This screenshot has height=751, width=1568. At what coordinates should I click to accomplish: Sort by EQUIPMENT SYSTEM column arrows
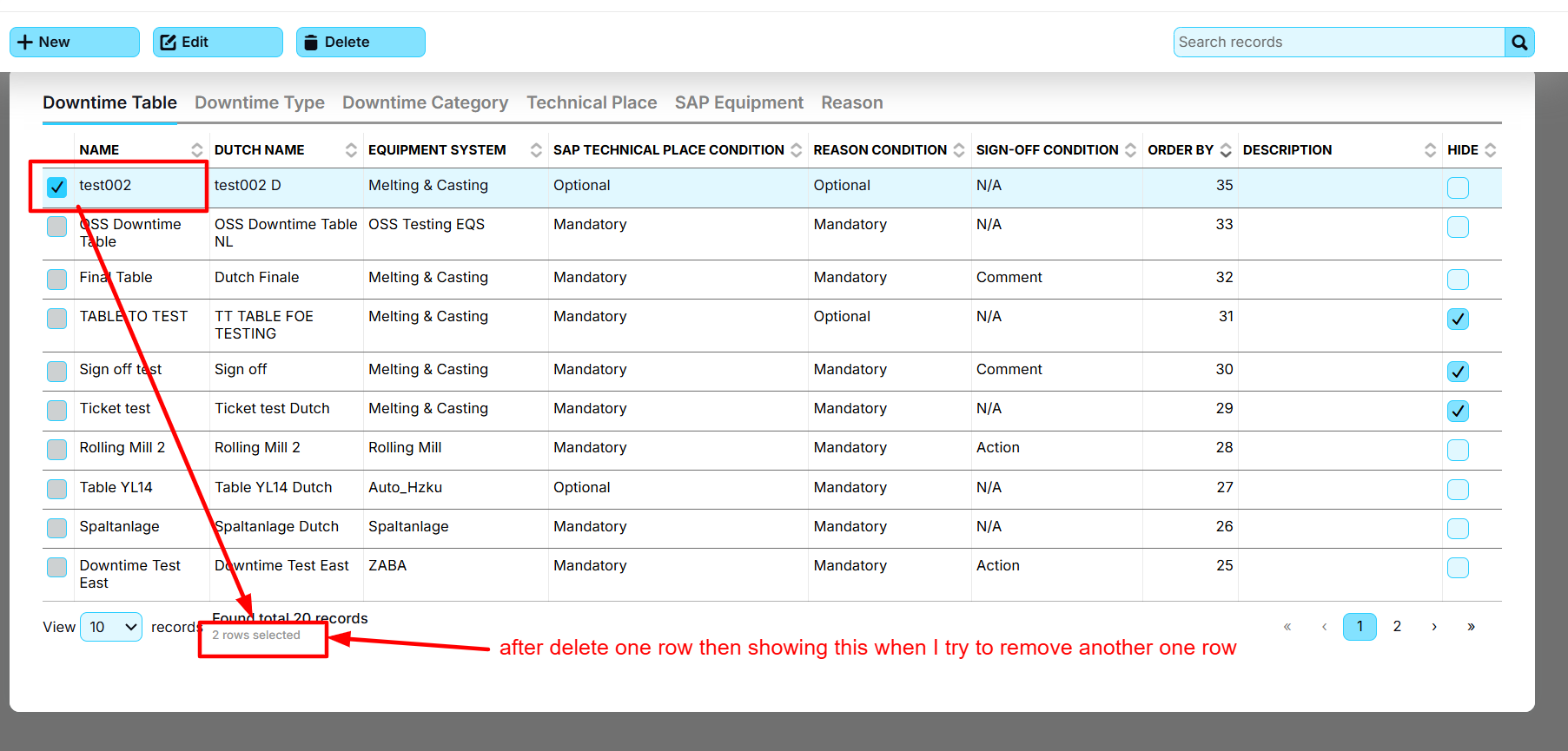point(536,150)
